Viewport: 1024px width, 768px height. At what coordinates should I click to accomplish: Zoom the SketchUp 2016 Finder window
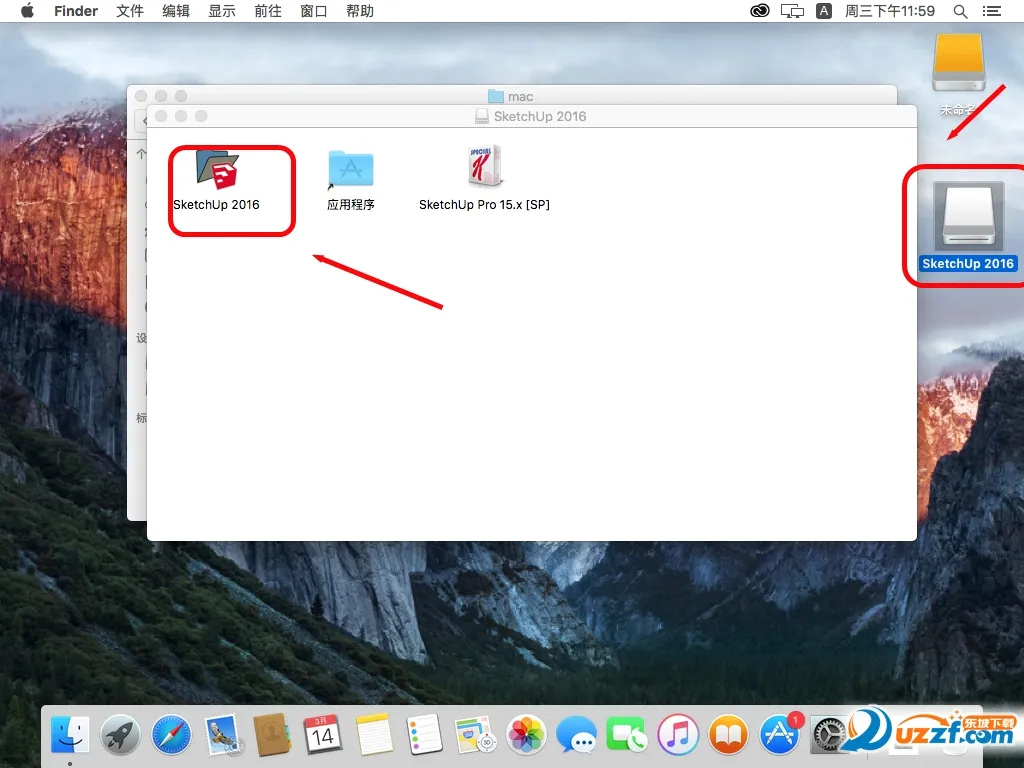coord(201,116)
